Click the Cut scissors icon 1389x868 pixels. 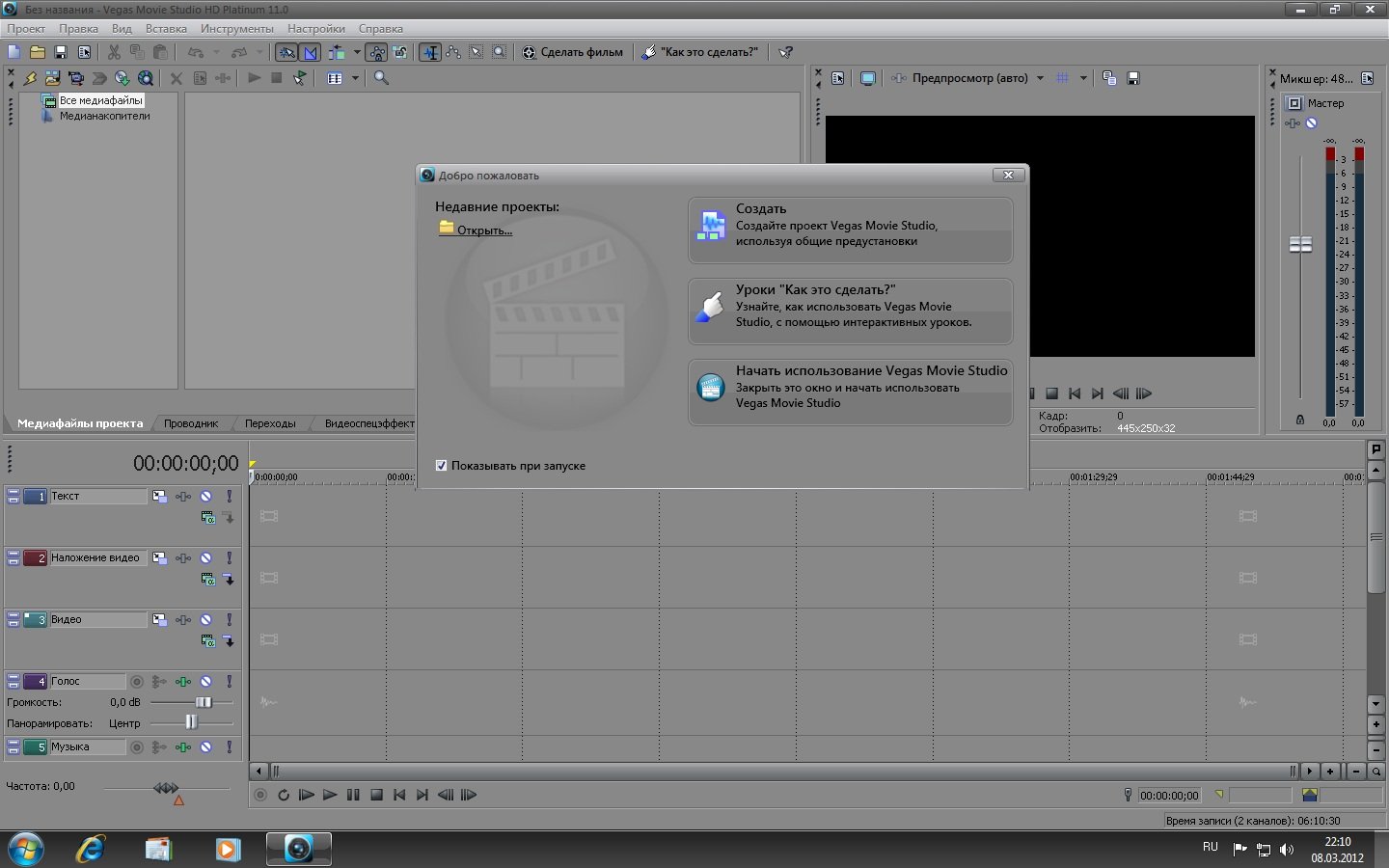pyautogui.click(x=114, y=52)
